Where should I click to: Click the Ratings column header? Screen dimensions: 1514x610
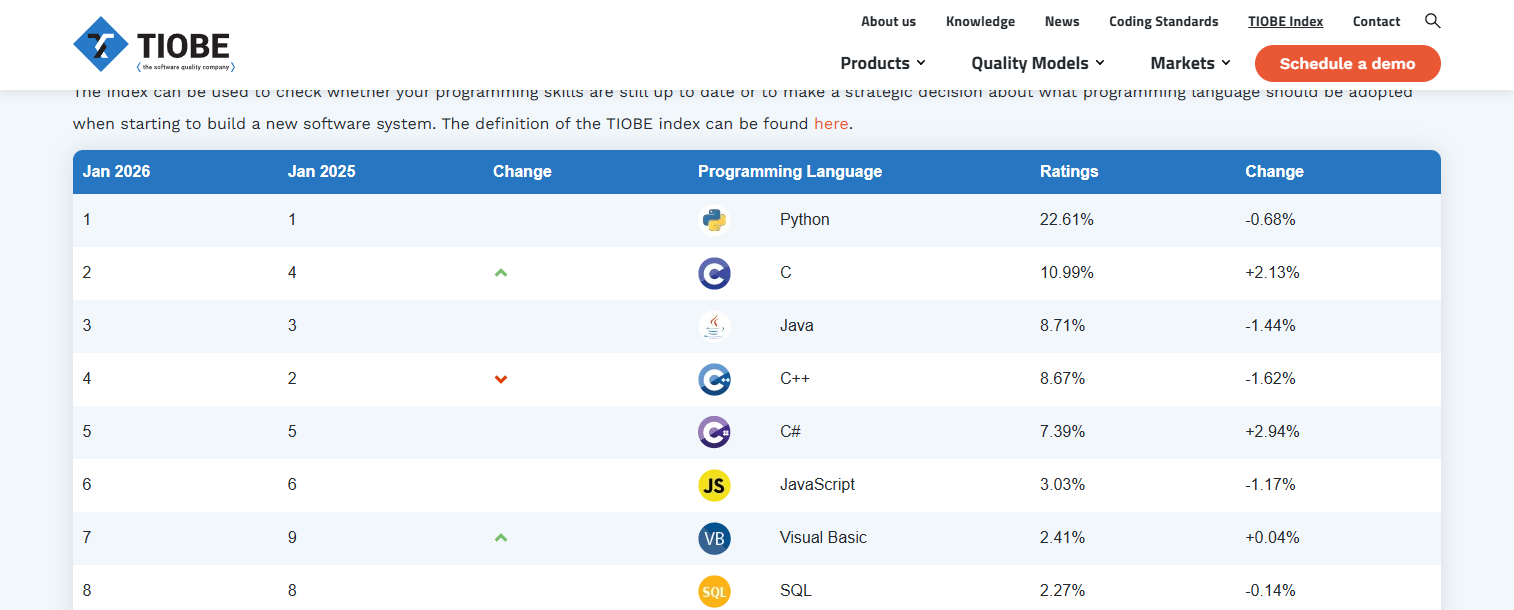1069,171
